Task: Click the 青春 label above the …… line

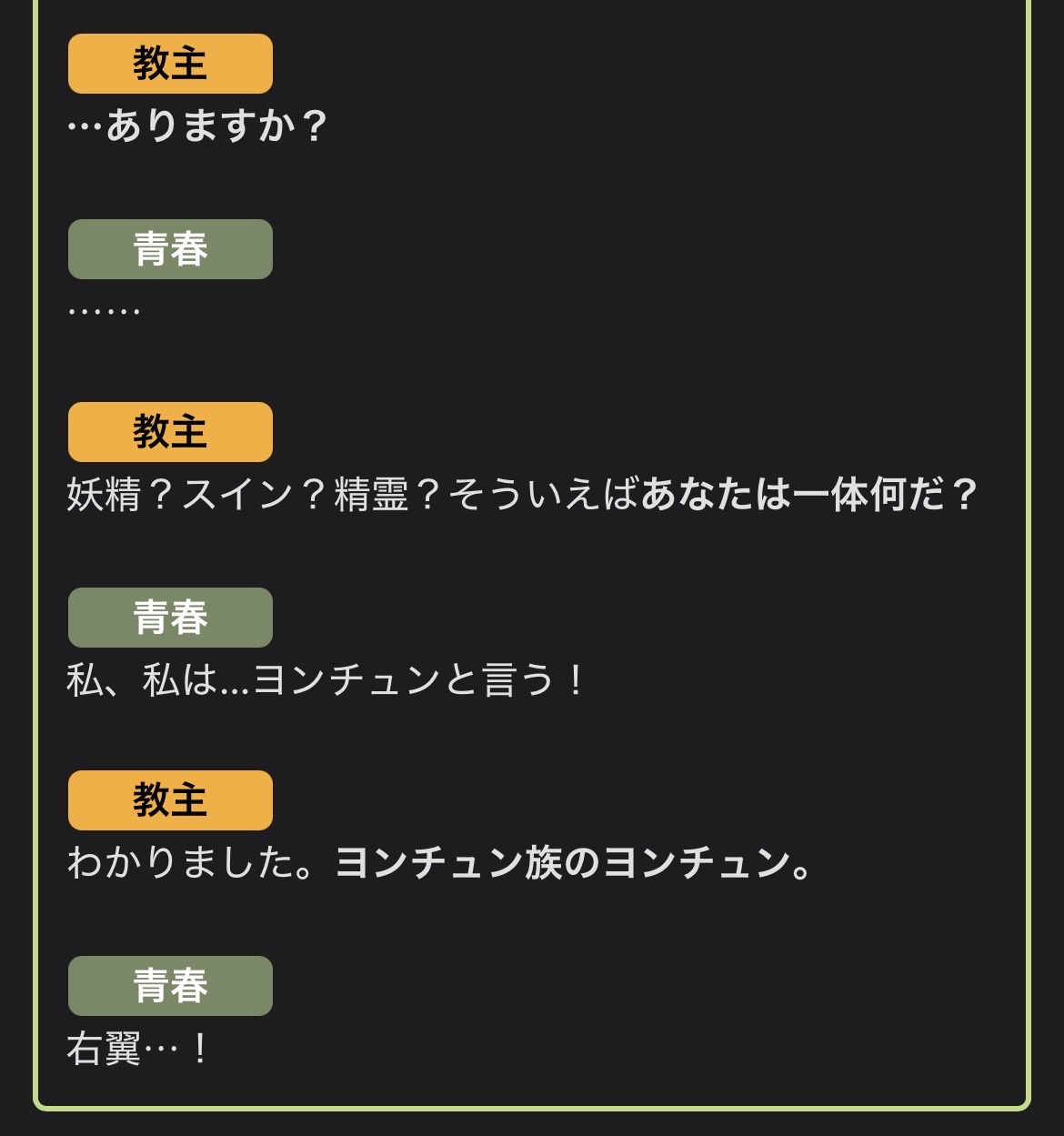Action: (170, 249)
